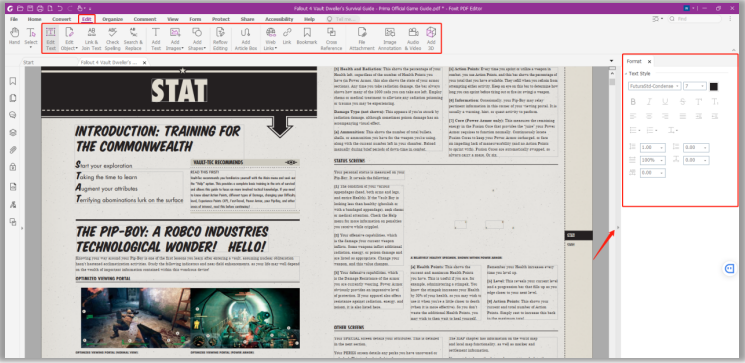Click the Find search field
Screen dimensions: 745x363
[x=697, y=19]
